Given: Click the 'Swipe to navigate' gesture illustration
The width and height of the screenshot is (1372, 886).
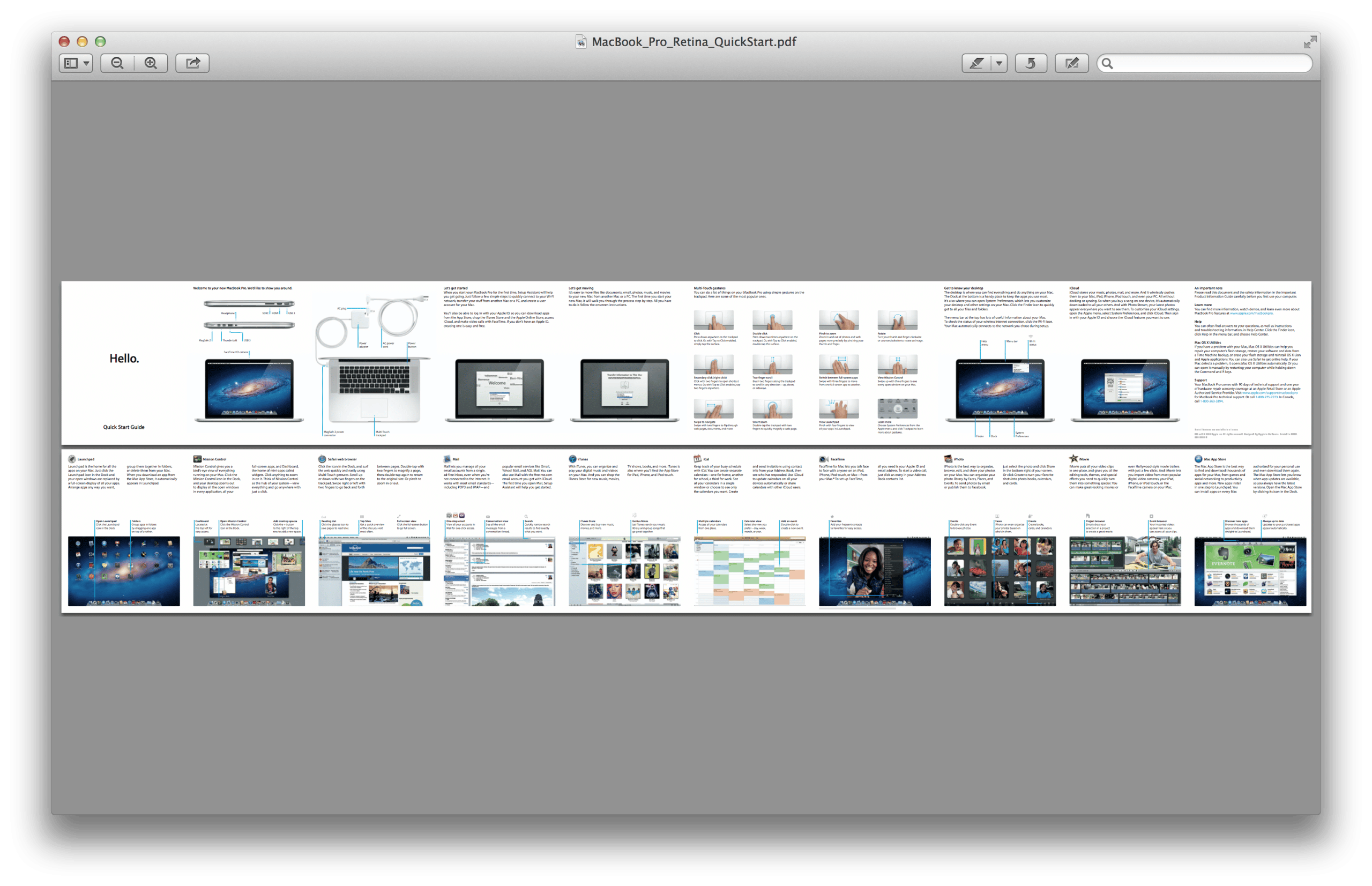Looking at the screenshot, I should 713,408.
